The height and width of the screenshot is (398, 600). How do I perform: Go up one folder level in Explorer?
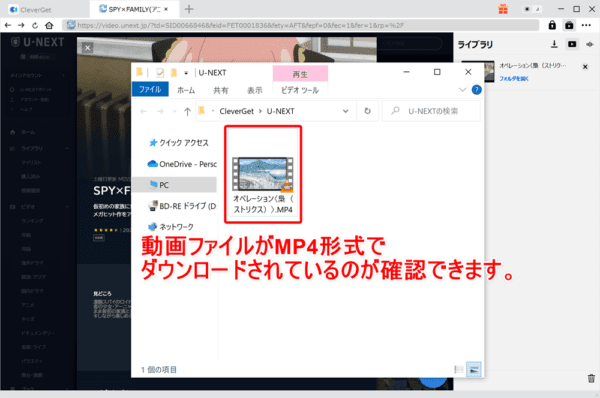click(x=187, y=111)
